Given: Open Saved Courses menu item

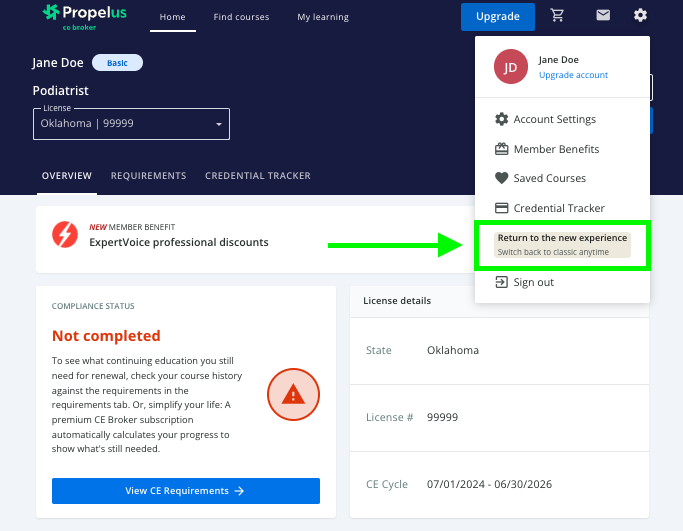Looking at the screenshot, I should [549, 178].
